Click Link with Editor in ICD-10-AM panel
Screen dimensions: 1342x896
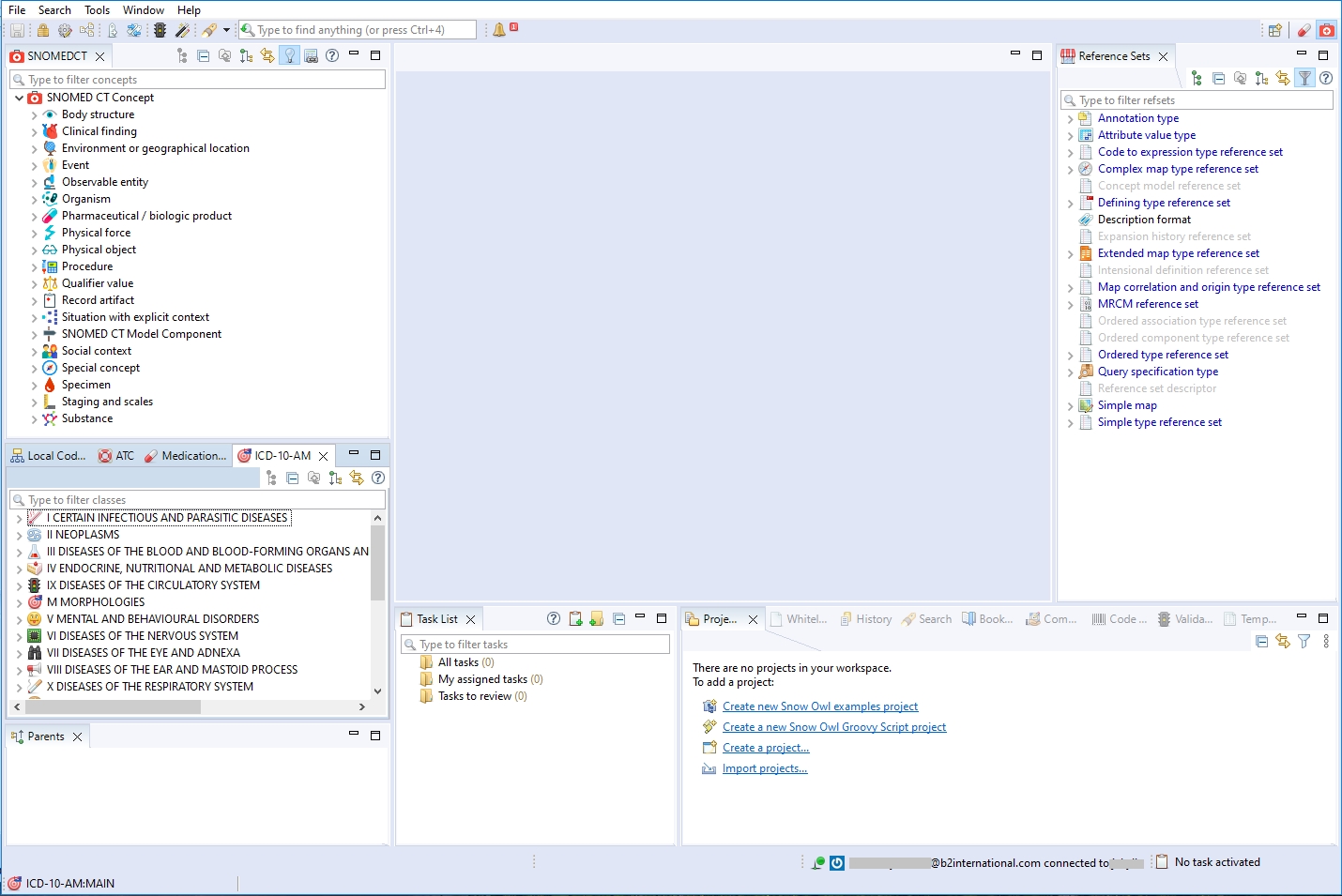pyautogui.click(x=357, y=478)
